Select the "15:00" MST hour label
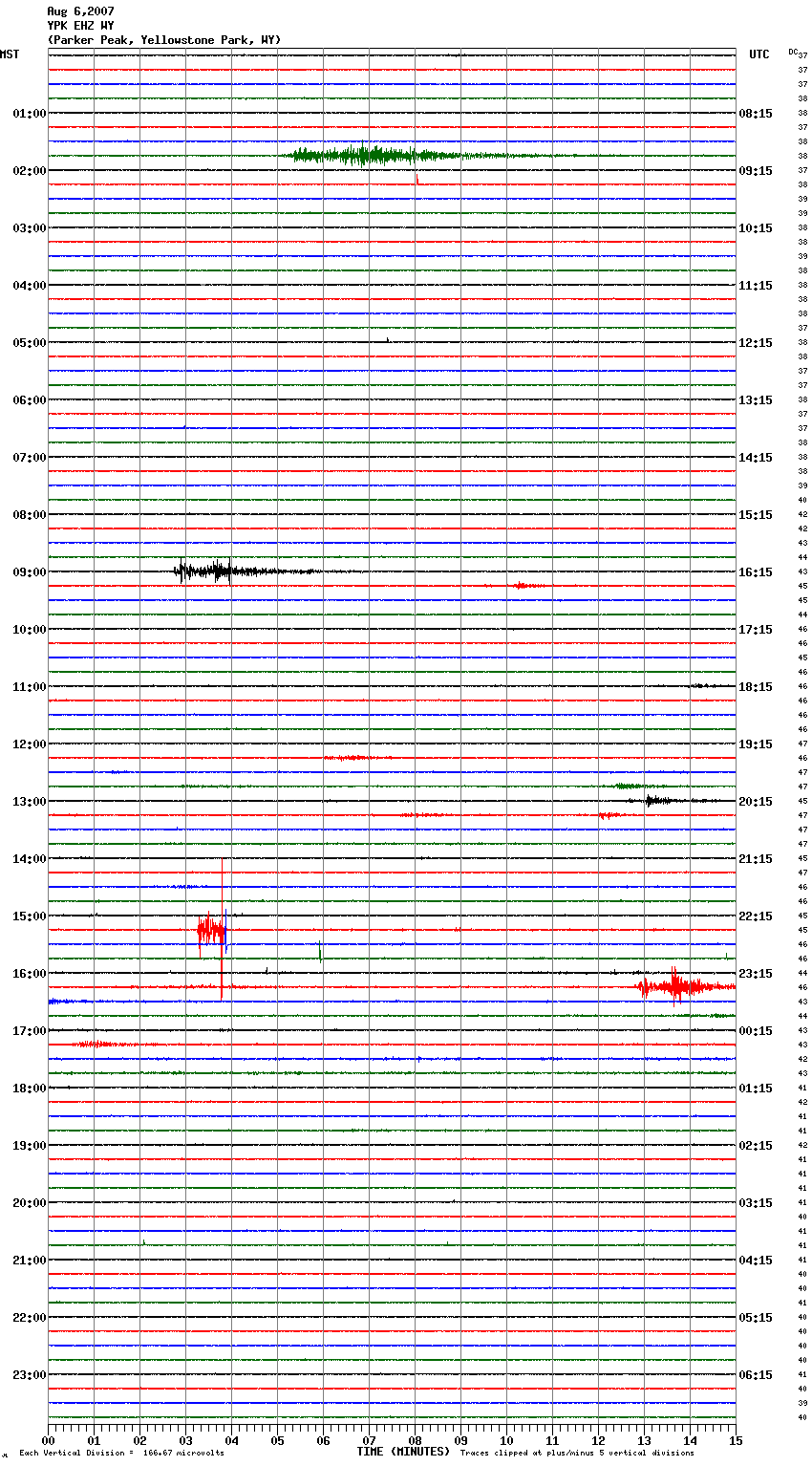Screen dimensions: 812x1466 pyautogui.click(x=30, y=916)
